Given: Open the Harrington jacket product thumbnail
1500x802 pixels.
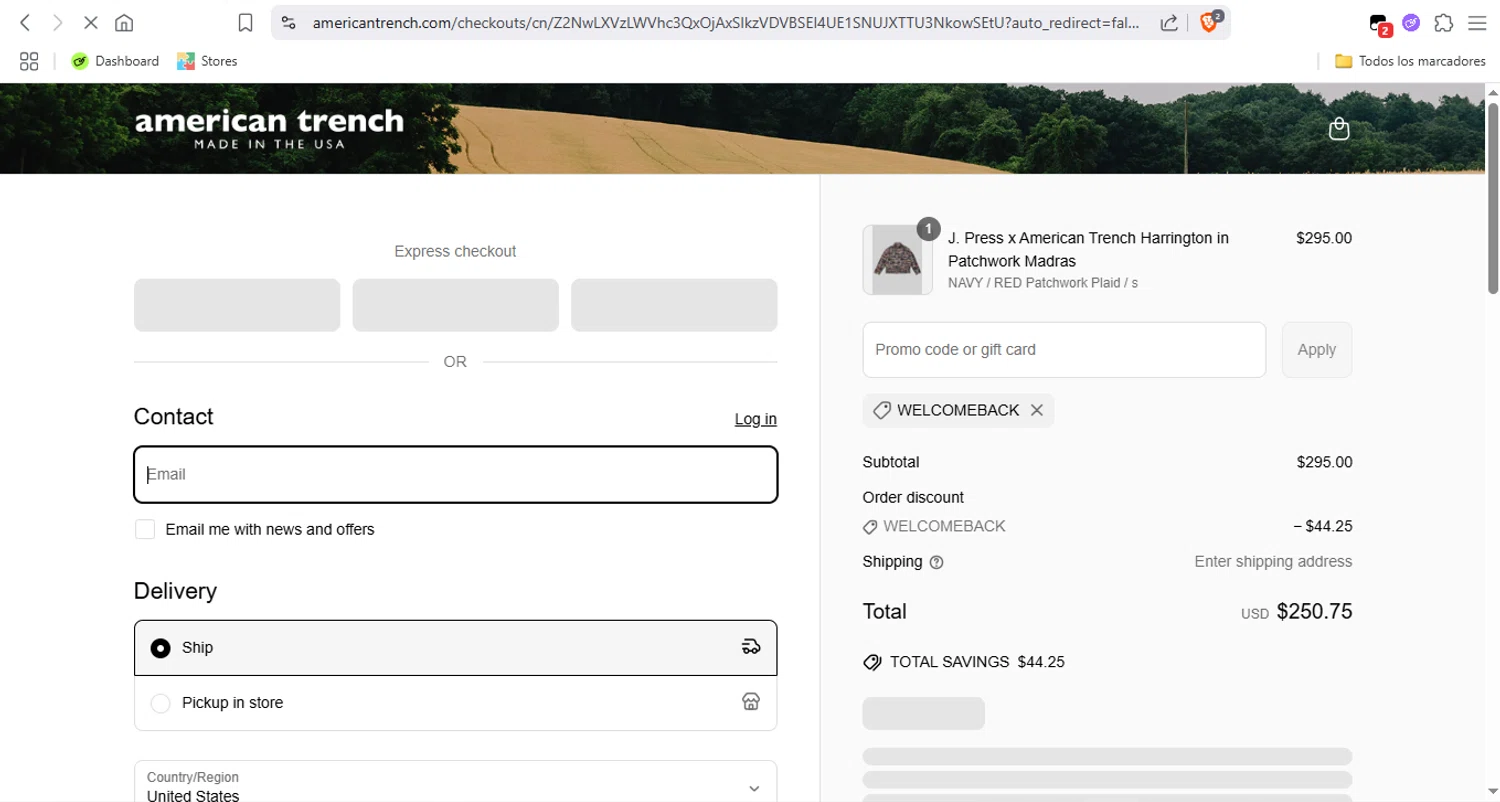Looking at the screenshot, I should click(898, 260).
